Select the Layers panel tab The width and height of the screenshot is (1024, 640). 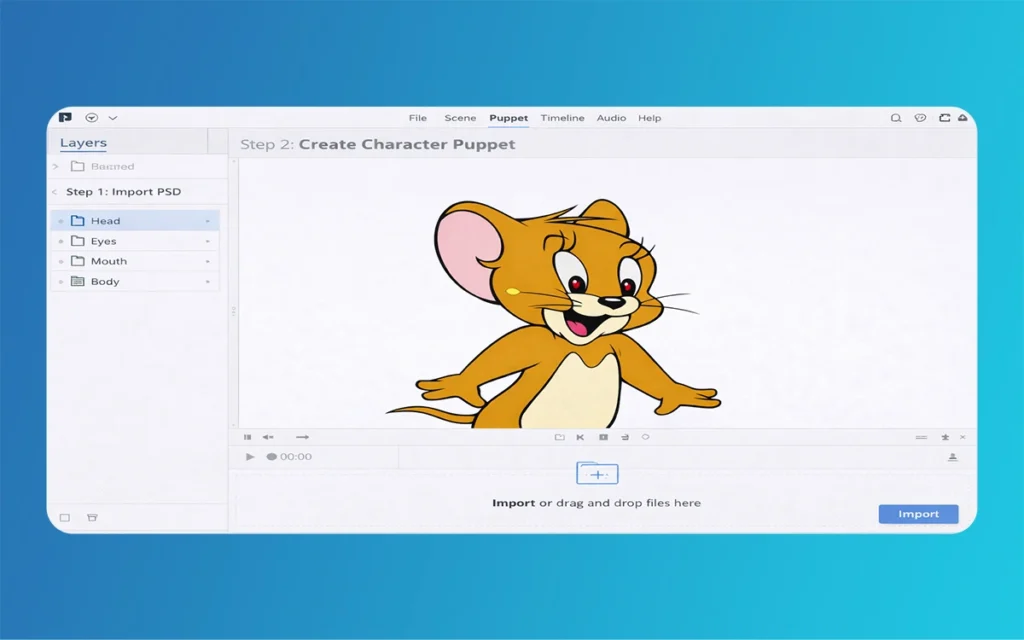83,143
